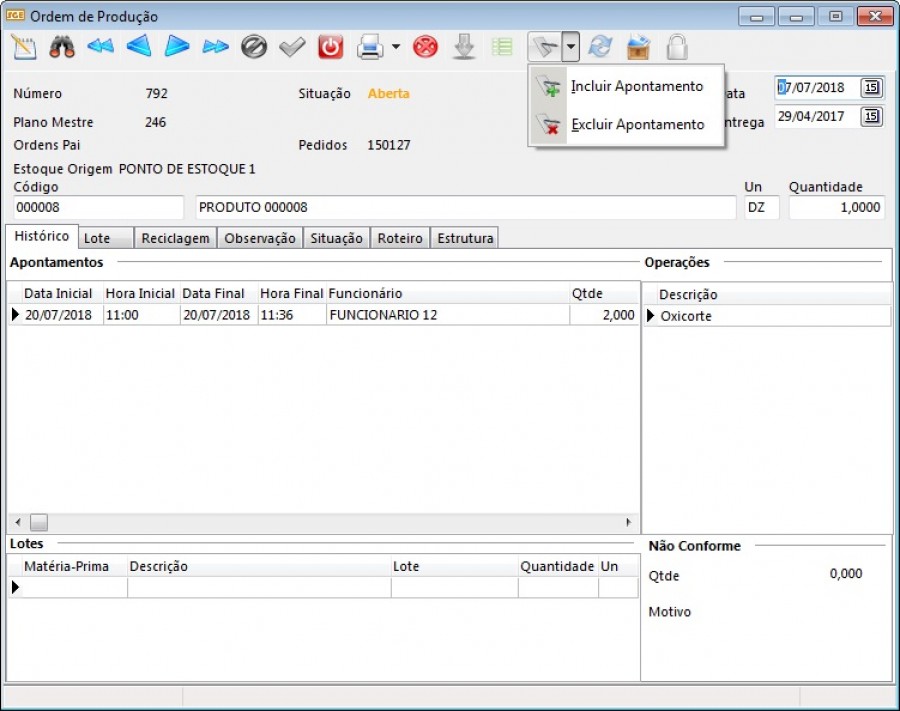Click the red power button icon
The image size is (900, 711).
(x=331, y=47)
